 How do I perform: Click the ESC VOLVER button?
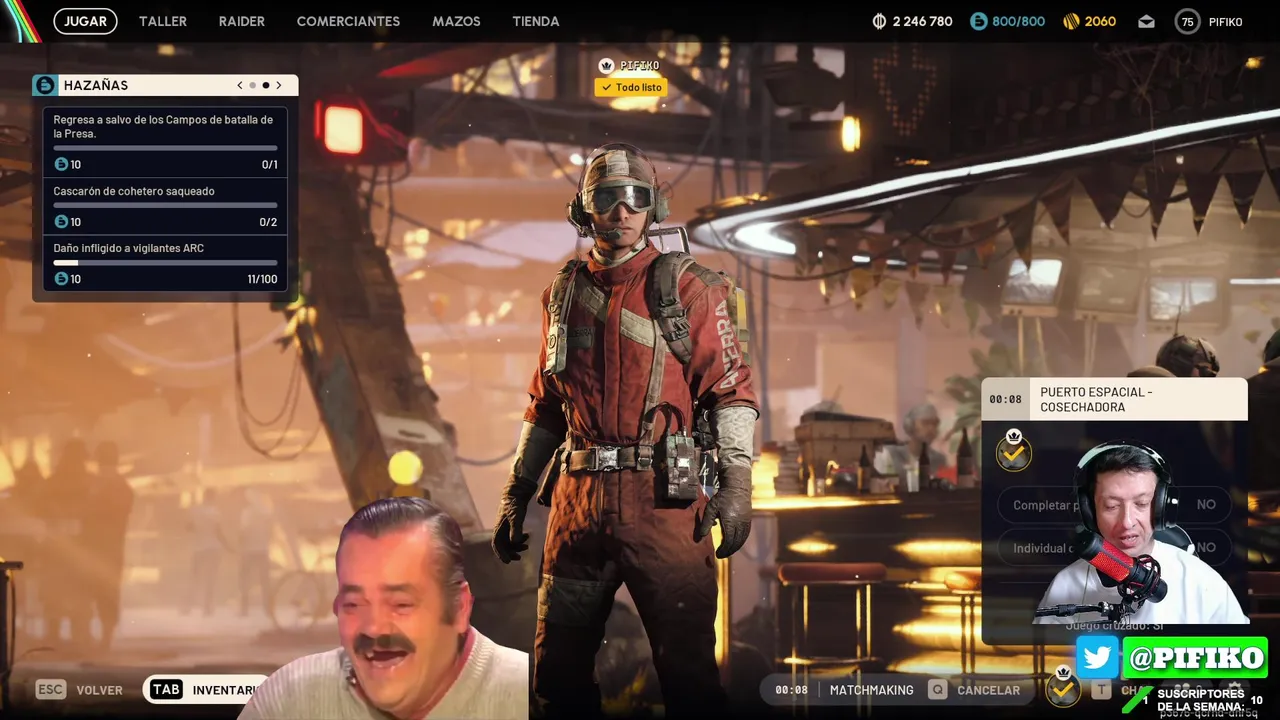click(x=79, y=690)
